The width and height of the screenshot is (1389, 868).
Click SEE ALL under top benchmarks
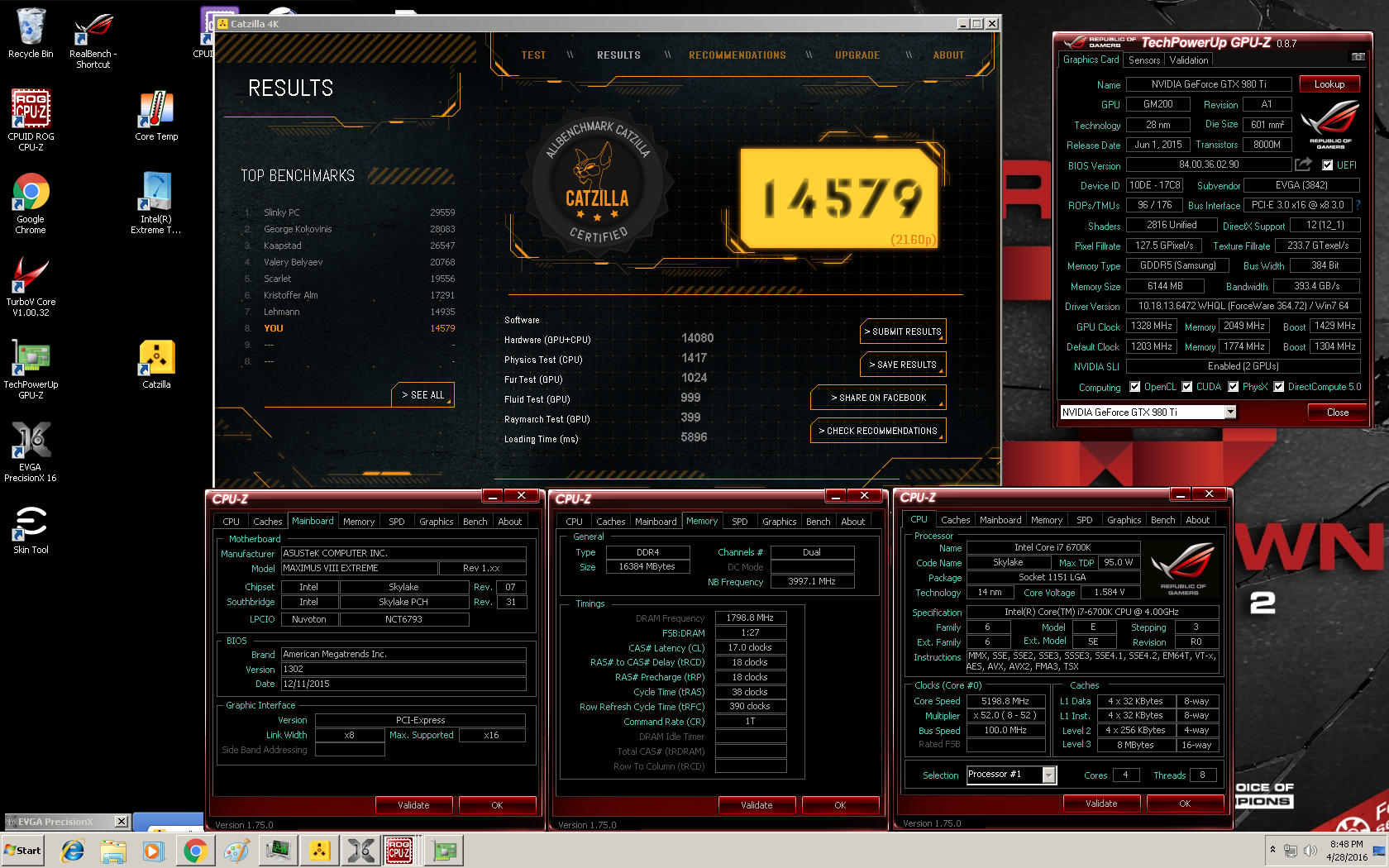[x=422, y=395]
